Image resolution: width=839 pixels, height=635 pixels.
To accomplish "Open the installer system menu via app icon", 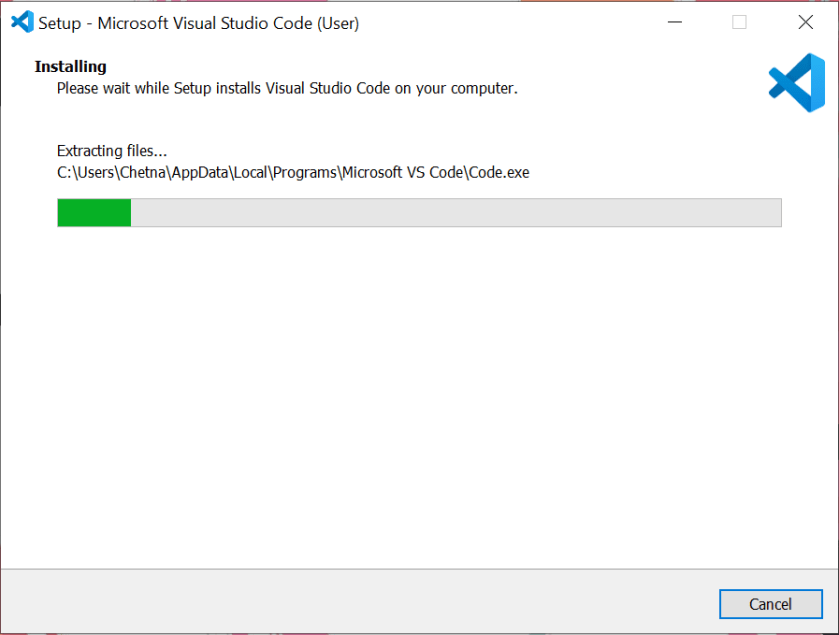I will pyautogui.click(x=21, y=21).
